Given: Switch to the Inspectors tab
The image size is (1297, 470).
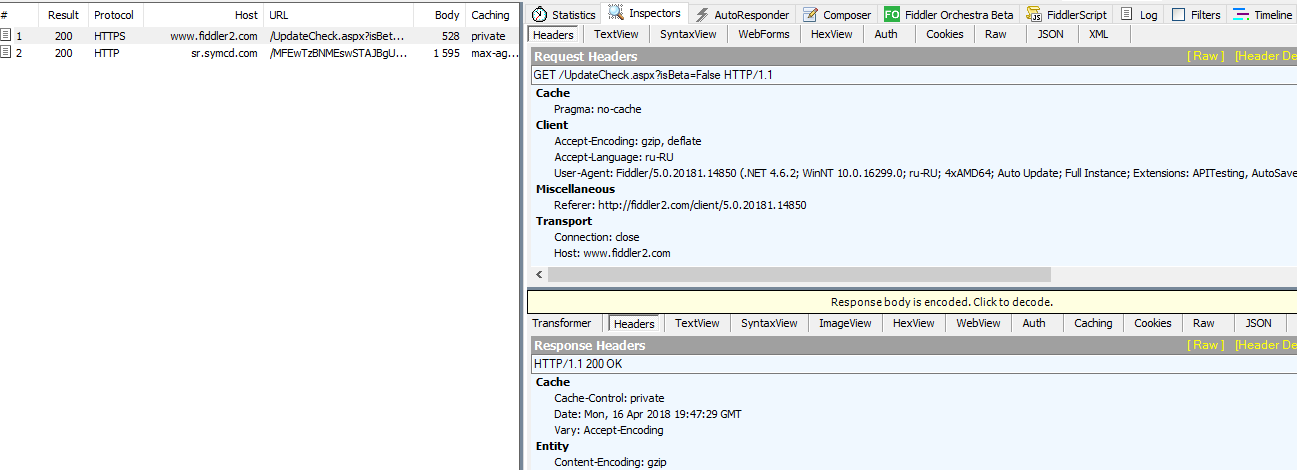Looking at the screenshot, I should (646, 14).
